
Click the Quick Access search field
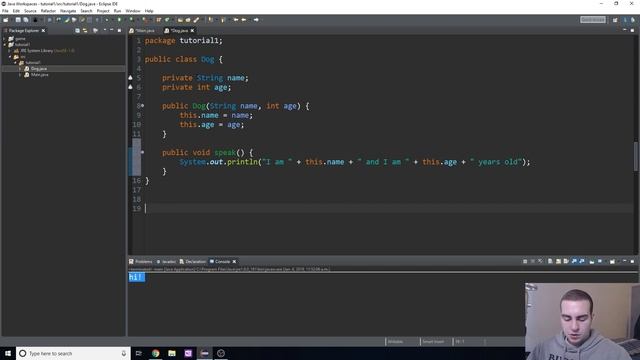593,20
